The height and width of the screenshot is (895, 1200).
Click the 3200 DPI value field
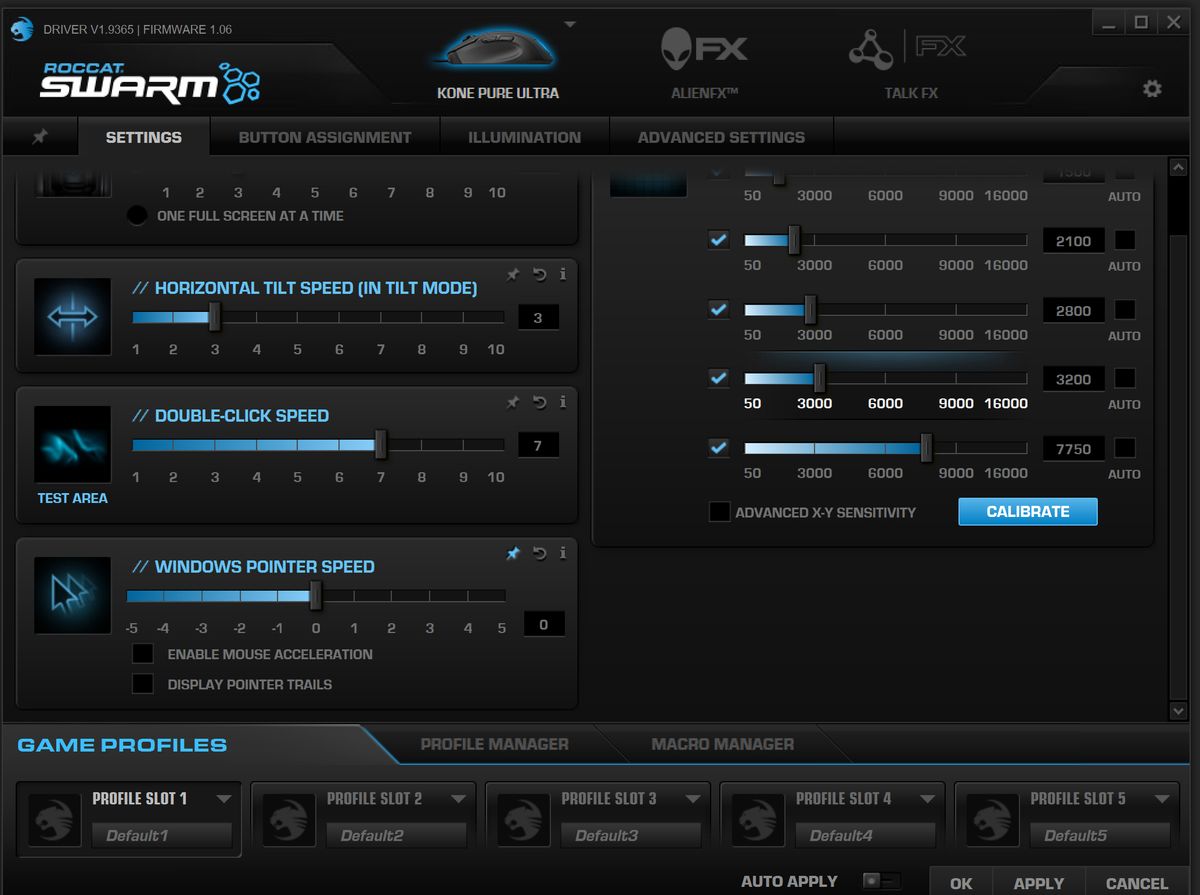click(1073, 380)
